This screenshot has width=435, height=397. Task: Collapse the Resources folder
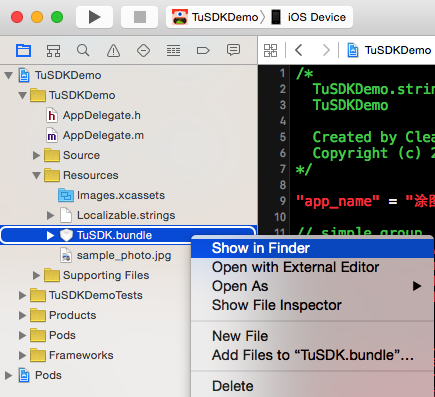(37, 175)
